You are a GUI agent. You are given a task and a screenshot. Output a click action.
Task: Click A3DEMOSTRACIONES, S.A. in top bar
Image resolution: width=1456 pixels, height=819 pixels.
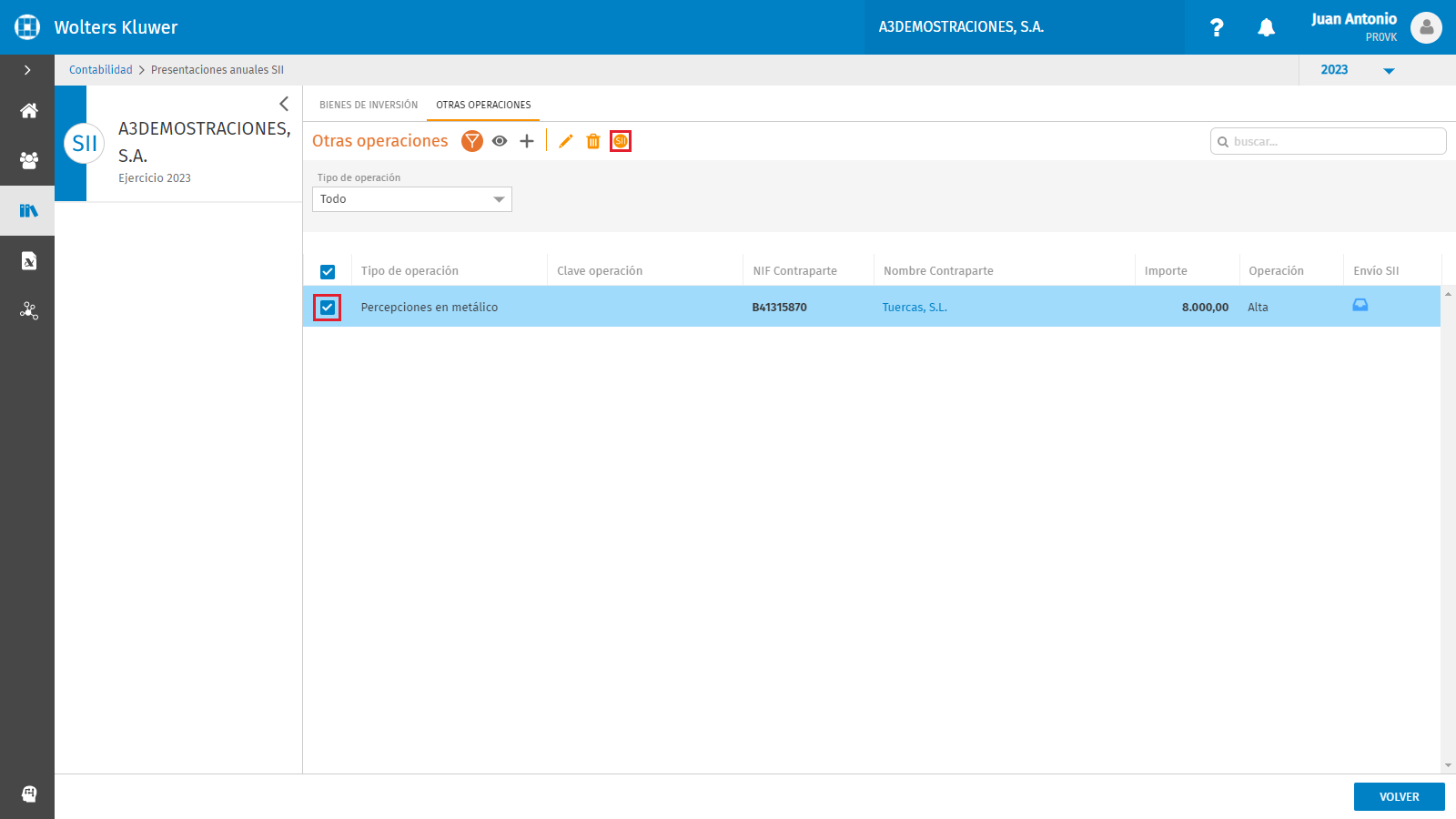pyautogui.click(x=961, y=27)
